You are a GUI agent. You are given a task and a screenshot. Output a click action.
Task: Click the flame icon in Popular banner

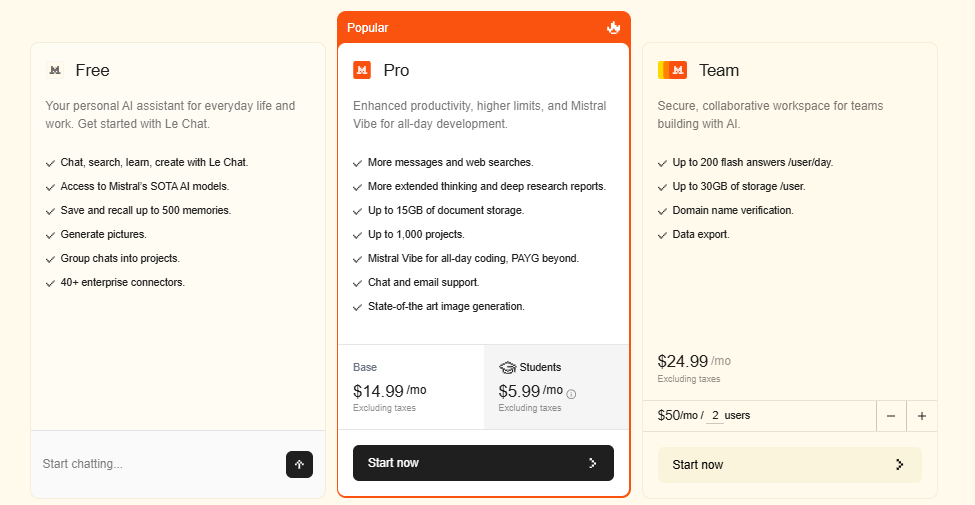click(614, 27)
